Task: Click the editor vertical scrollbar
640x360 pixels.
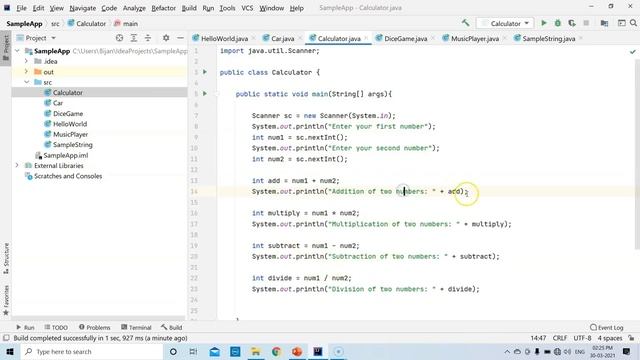Action: [637, 153]
